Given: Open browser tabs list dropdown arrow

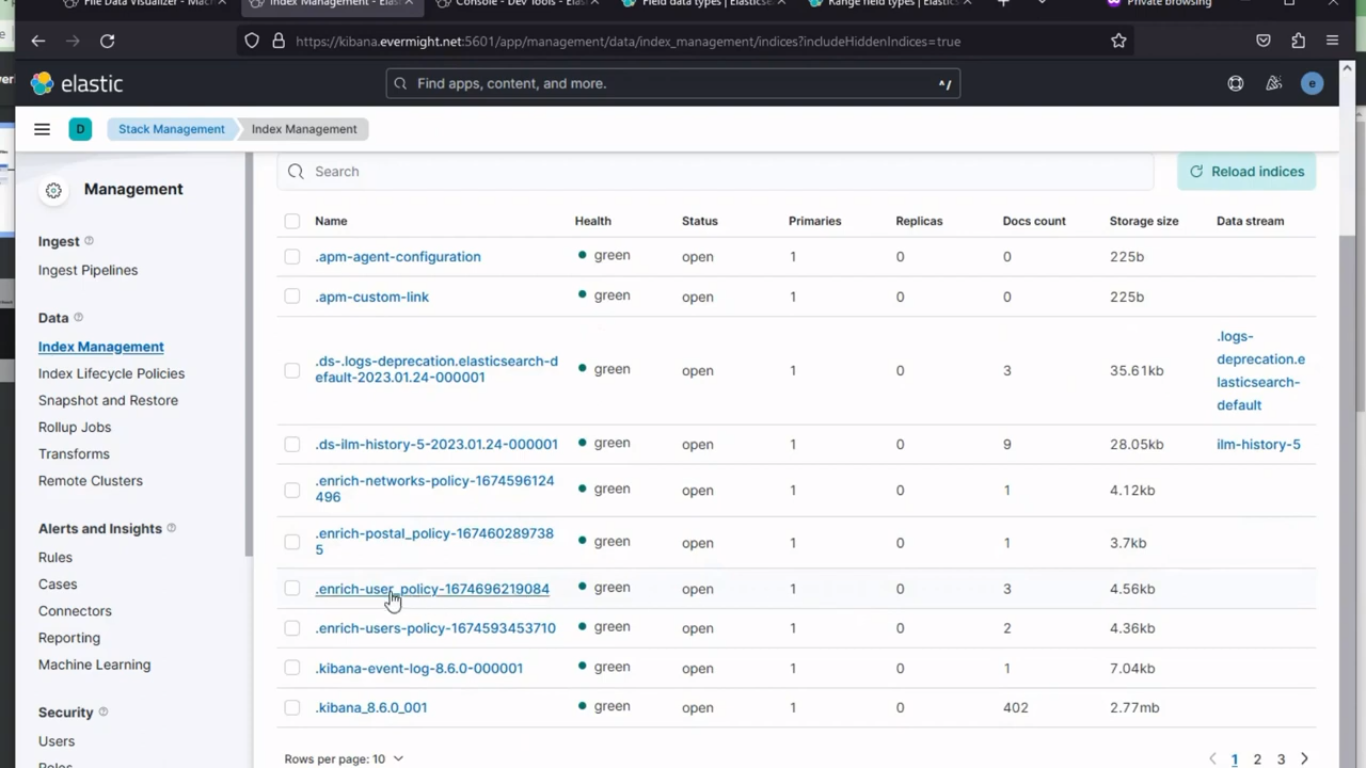Looking at the screenshot, I should (1042, 4).
